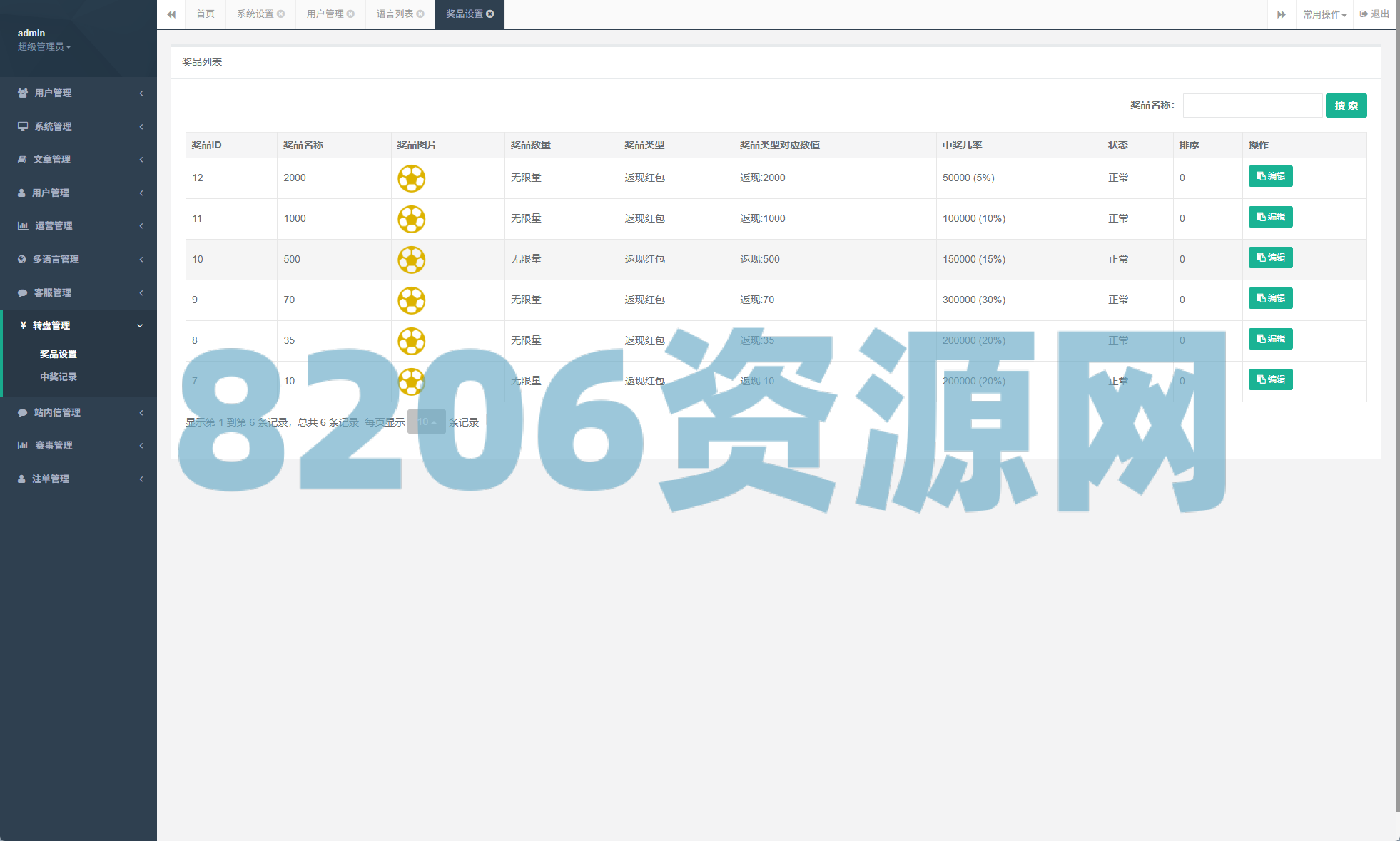Open prize image thumbnail for ID 11

point(412,219)
